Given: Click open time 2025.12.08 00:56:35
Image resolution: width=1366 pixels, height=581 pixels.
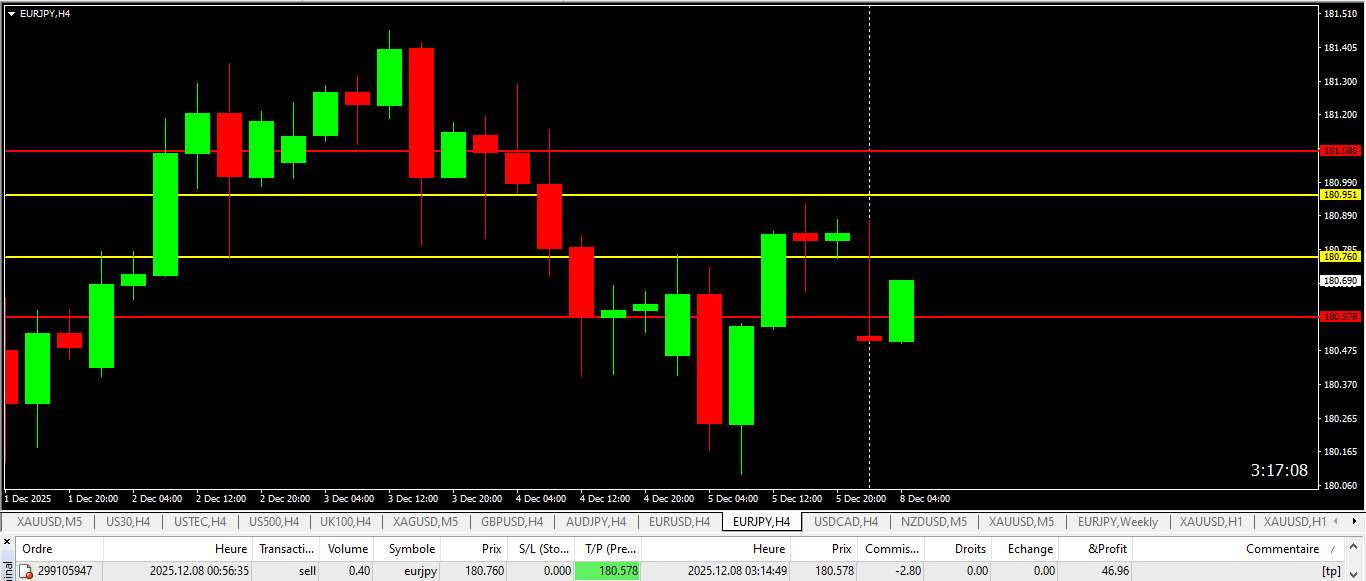Looking at the screenshot, I should pyautogui.click(x=199, y=571).
